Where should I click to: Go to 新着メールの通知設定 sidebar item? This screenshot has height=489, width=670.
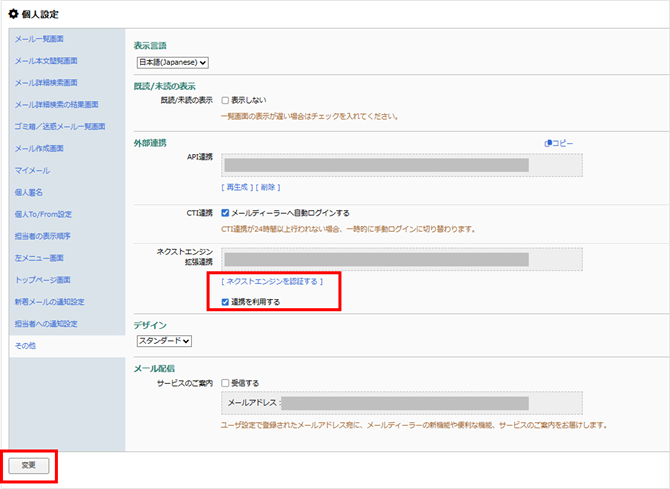point(50,302)
